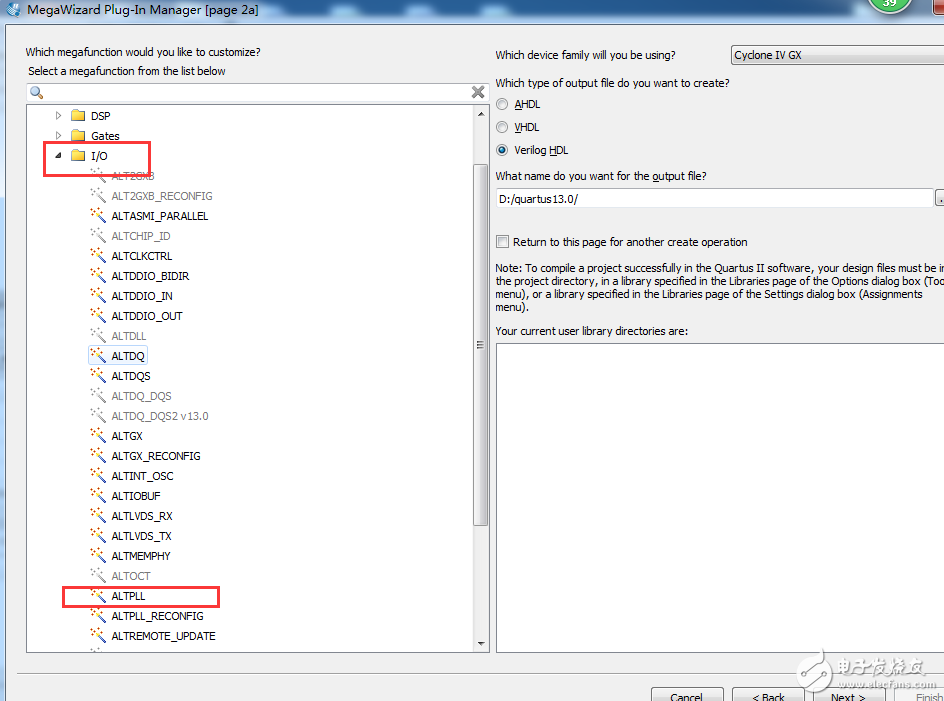This screenshot has height=701, width=944.
Task: Click the greyed ALTOCT wand icon
Action: 98,575
